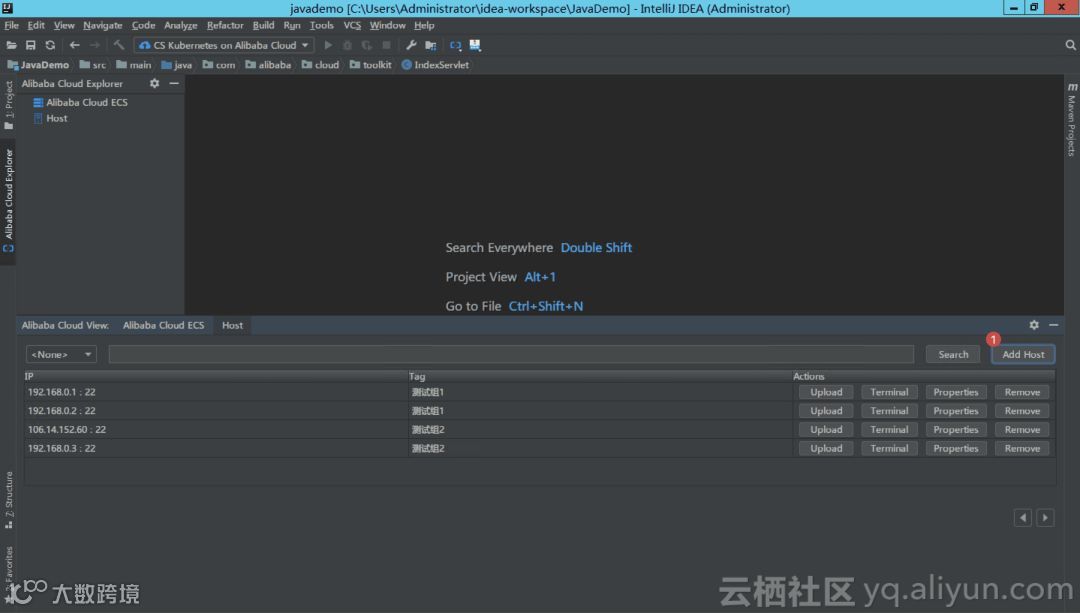This screenshot has height=613, width=1080.
Task: Click the Stop square icon
Action: (x=386, y=45)
